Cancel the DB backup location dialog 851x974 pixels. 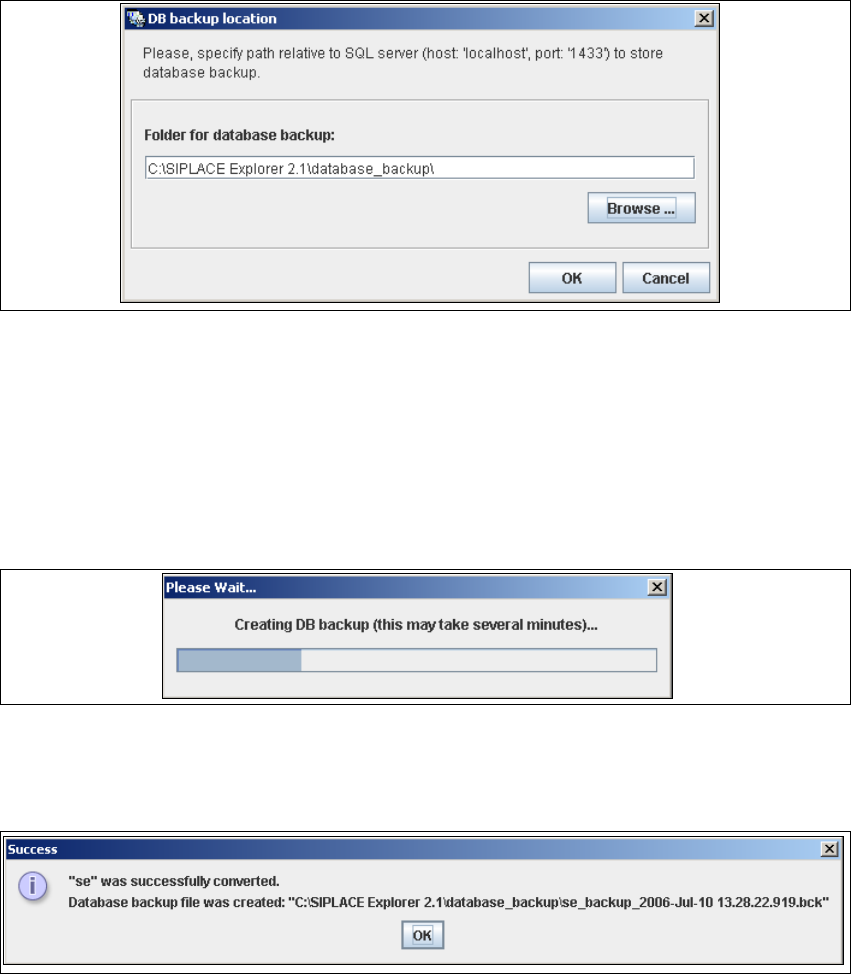click(x=665, y=278)
